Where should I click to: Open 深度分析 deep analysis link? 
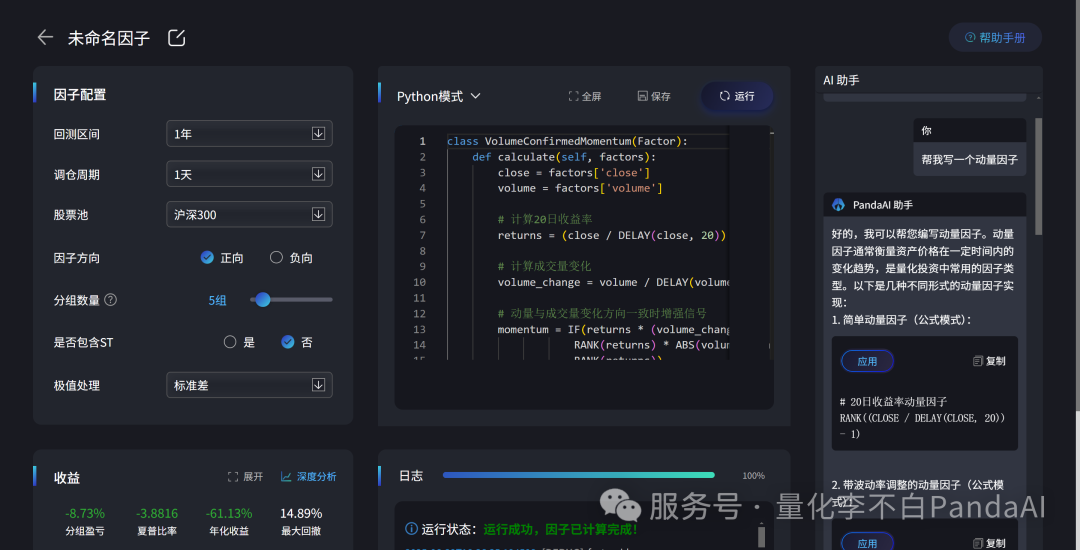309,476
